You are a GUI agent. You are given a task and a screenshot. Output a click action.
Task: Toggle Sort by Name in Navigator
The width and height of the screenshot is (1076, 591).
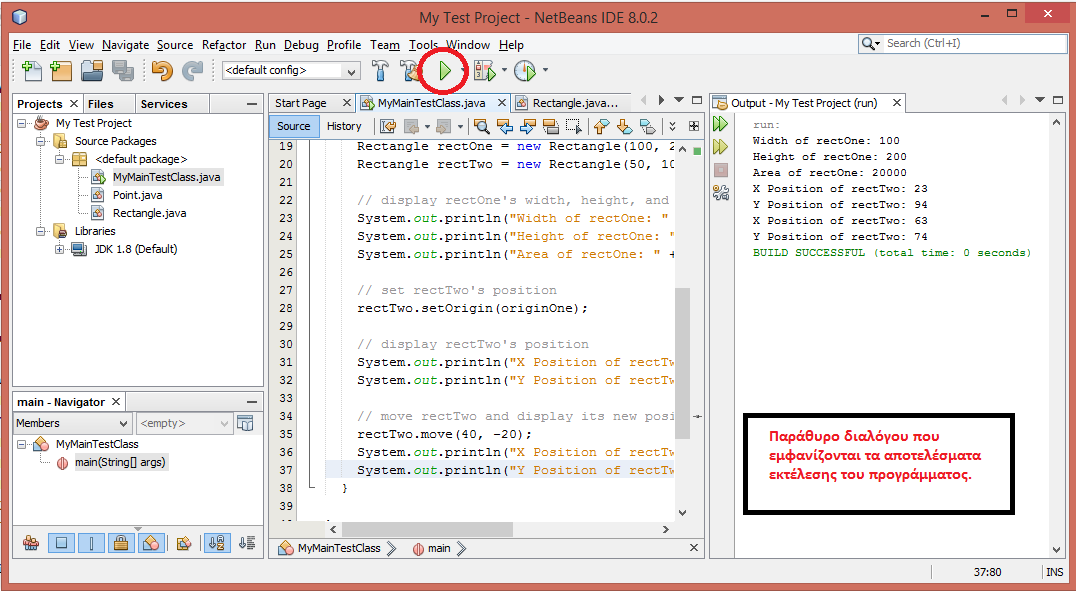(215, 543)
